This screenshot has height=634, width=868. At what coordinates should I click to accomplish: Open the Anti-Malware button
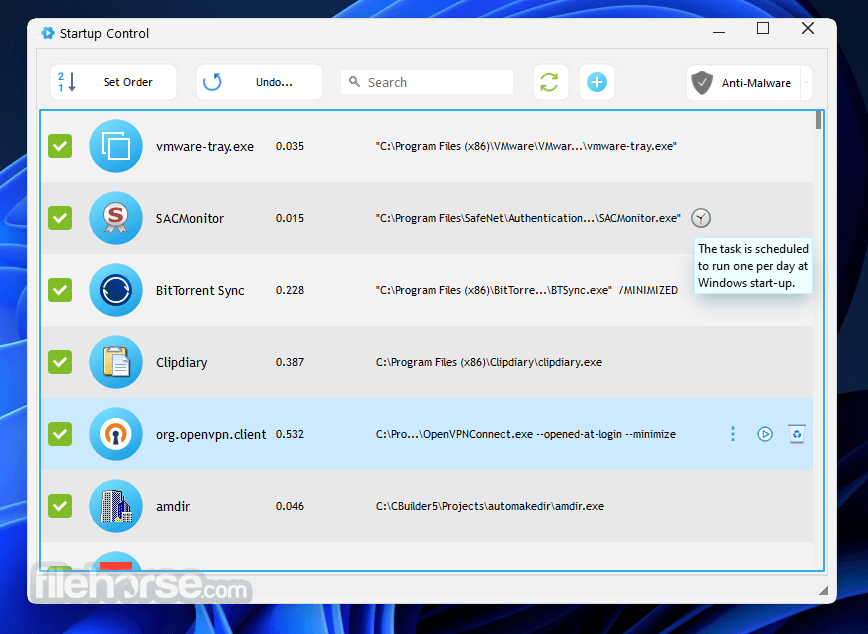point(743,83)
